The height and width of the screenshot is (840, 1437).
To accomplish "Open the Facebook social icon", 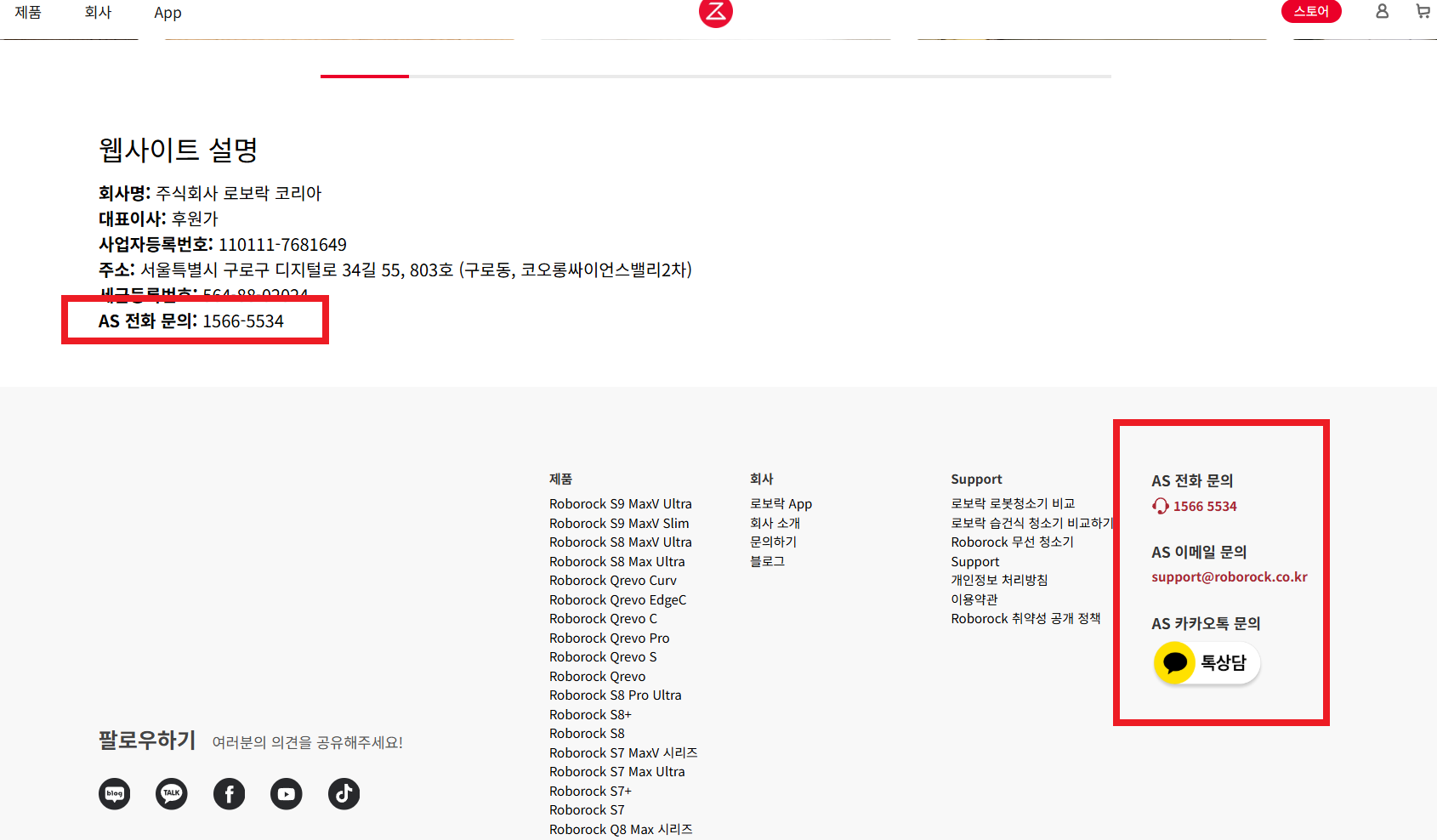I will point(230,794).
